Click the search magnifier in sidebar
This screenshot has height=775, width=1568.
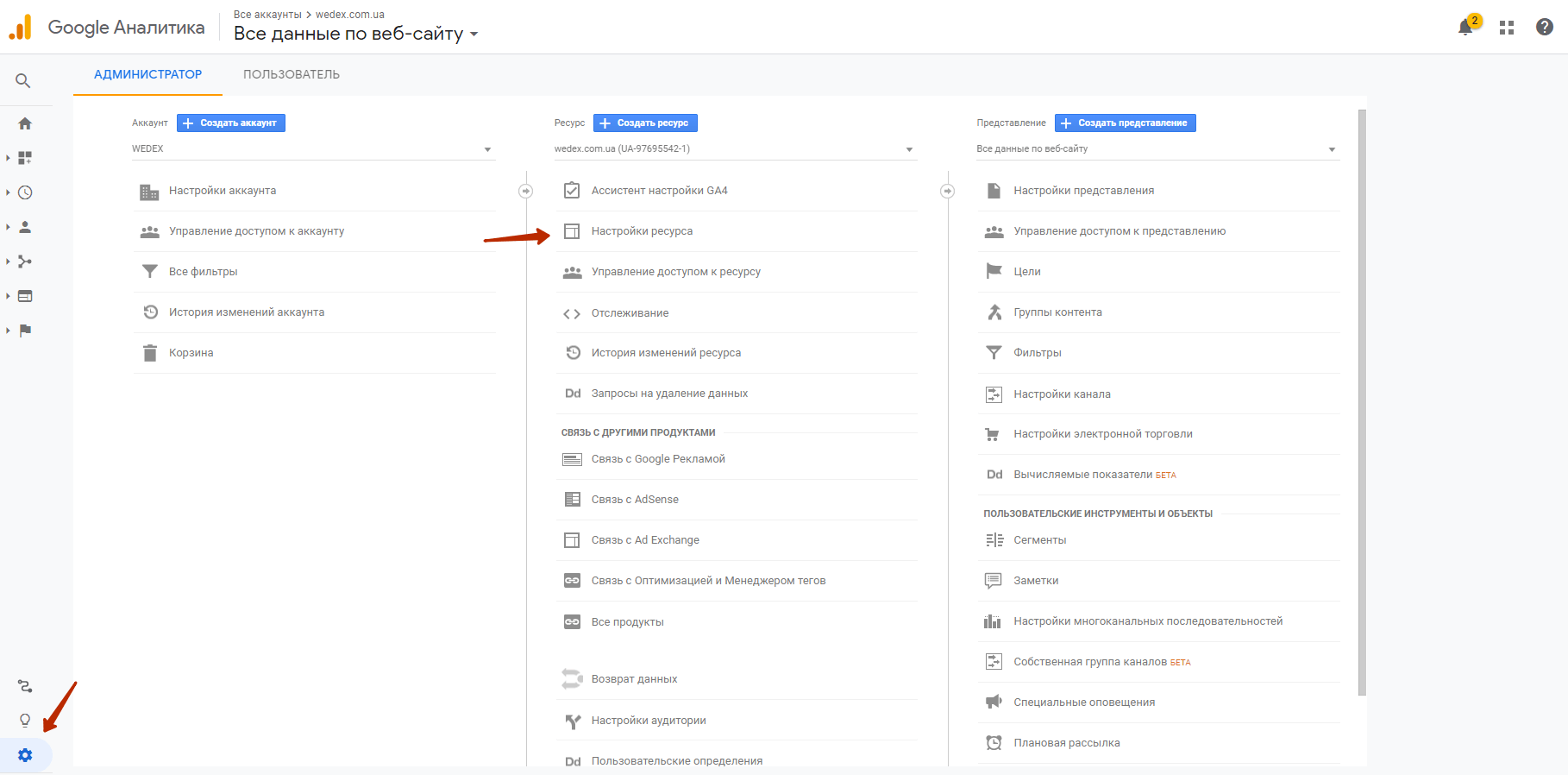pos(23,81)
